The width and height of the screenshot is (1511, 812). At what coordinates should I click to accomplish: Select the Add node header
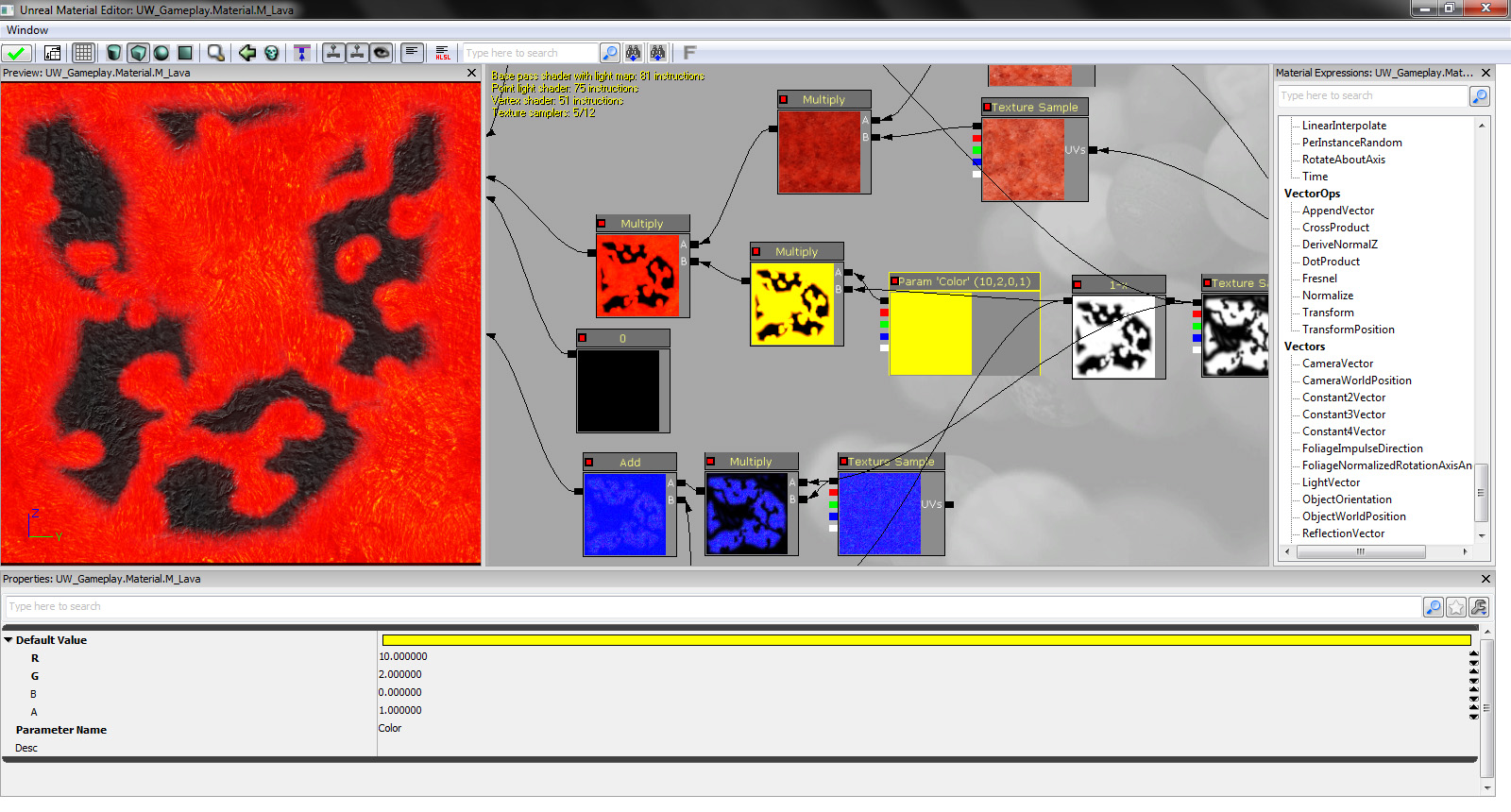pyautogui.click(x=630, y=462)
